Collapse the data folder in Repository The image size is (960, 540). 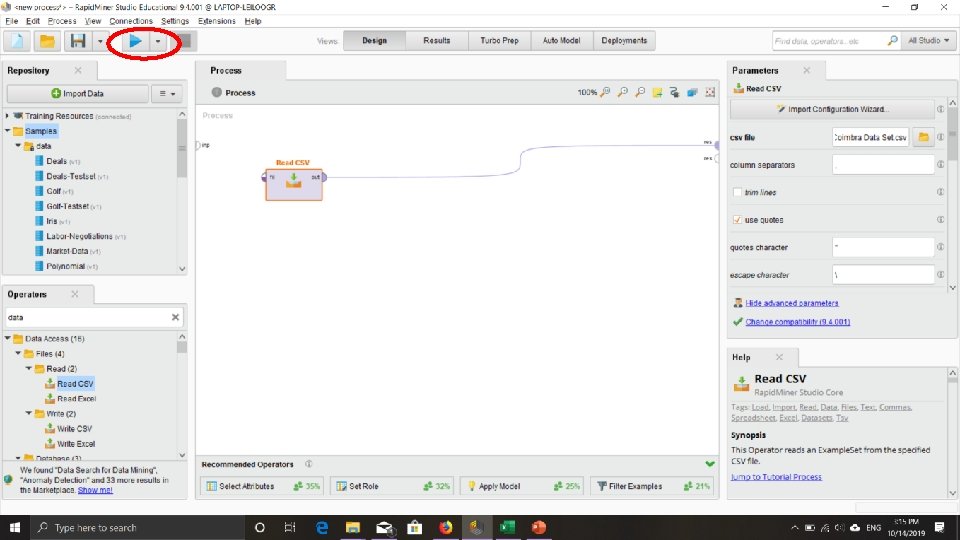coord(18,146)
